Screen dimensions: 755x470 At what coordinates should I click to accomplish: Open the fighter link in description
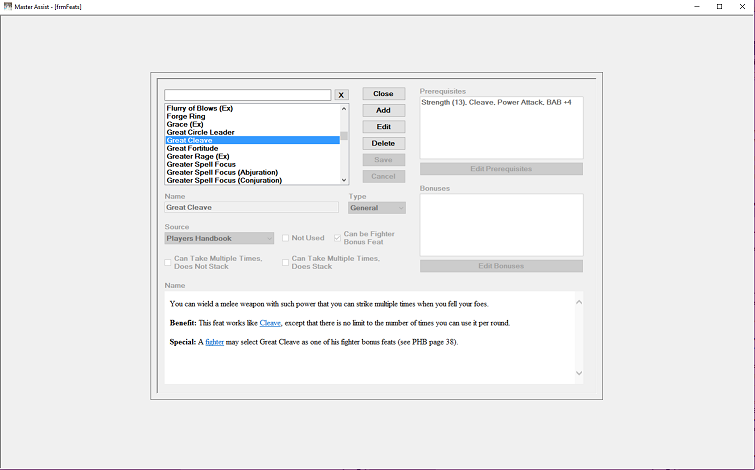point(215,342)
